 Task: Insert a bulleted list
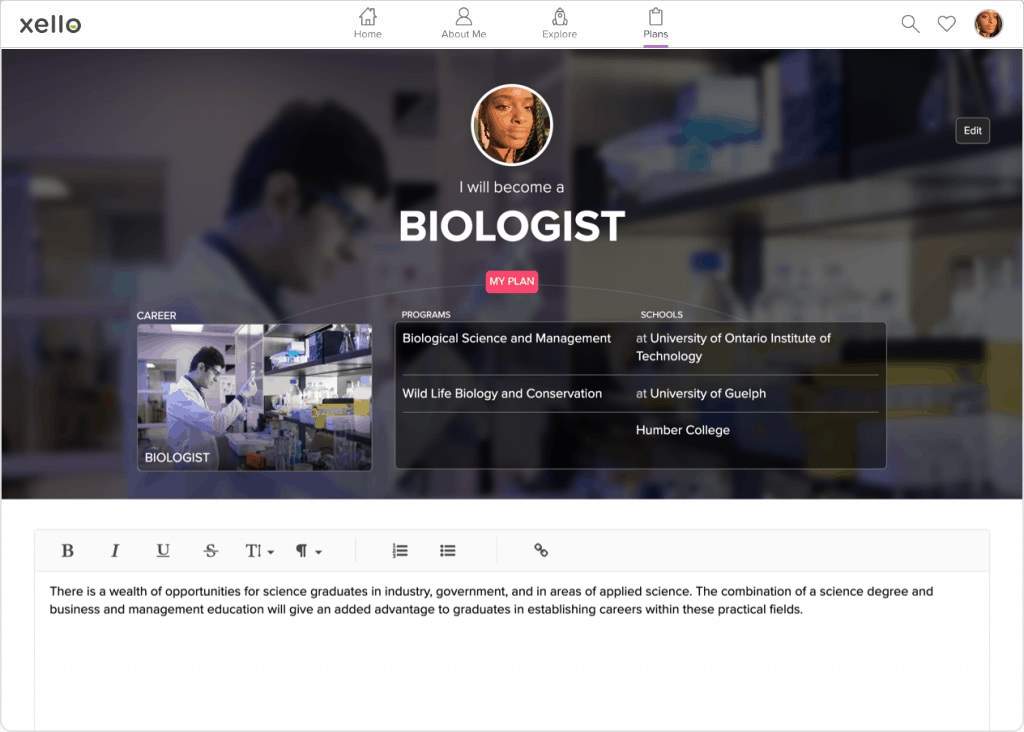pos(448,551)
